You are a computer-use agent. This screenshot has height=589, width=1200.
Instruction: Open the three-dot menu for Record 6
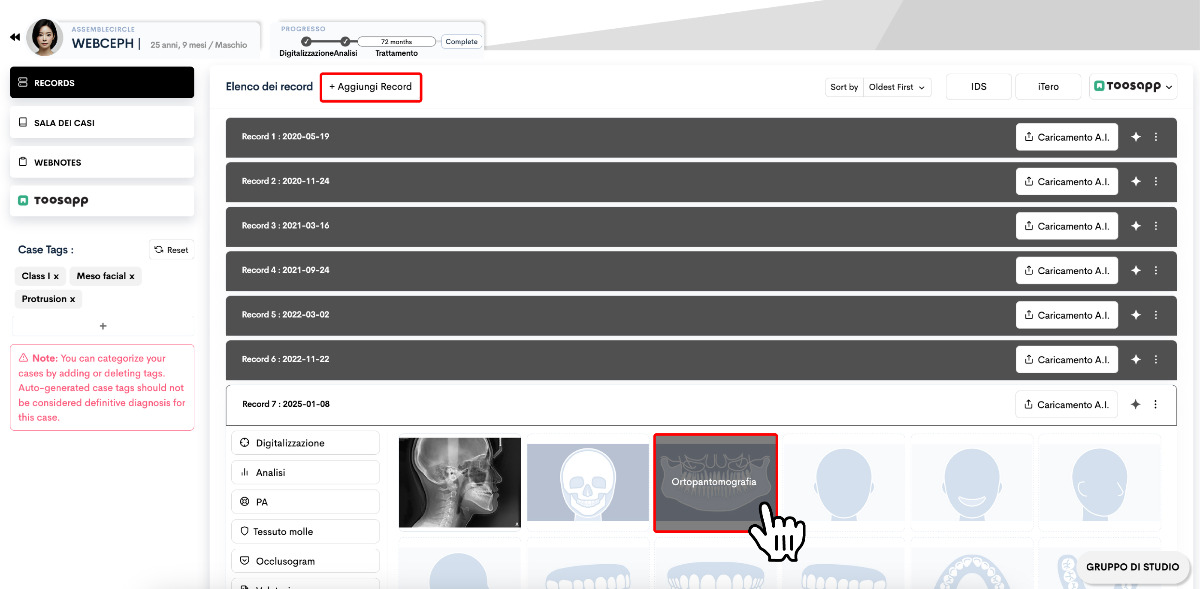1156,360
